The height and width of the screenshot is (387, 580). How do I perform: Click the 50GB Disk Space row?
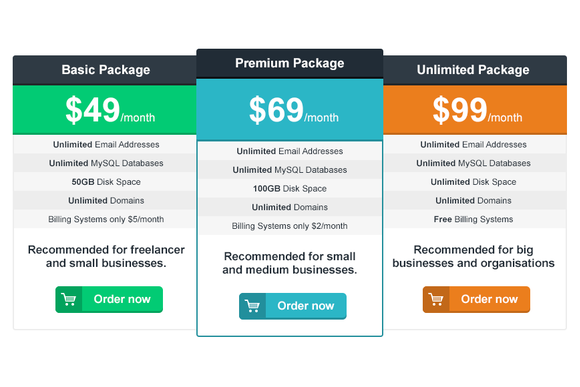coord(106,182)
